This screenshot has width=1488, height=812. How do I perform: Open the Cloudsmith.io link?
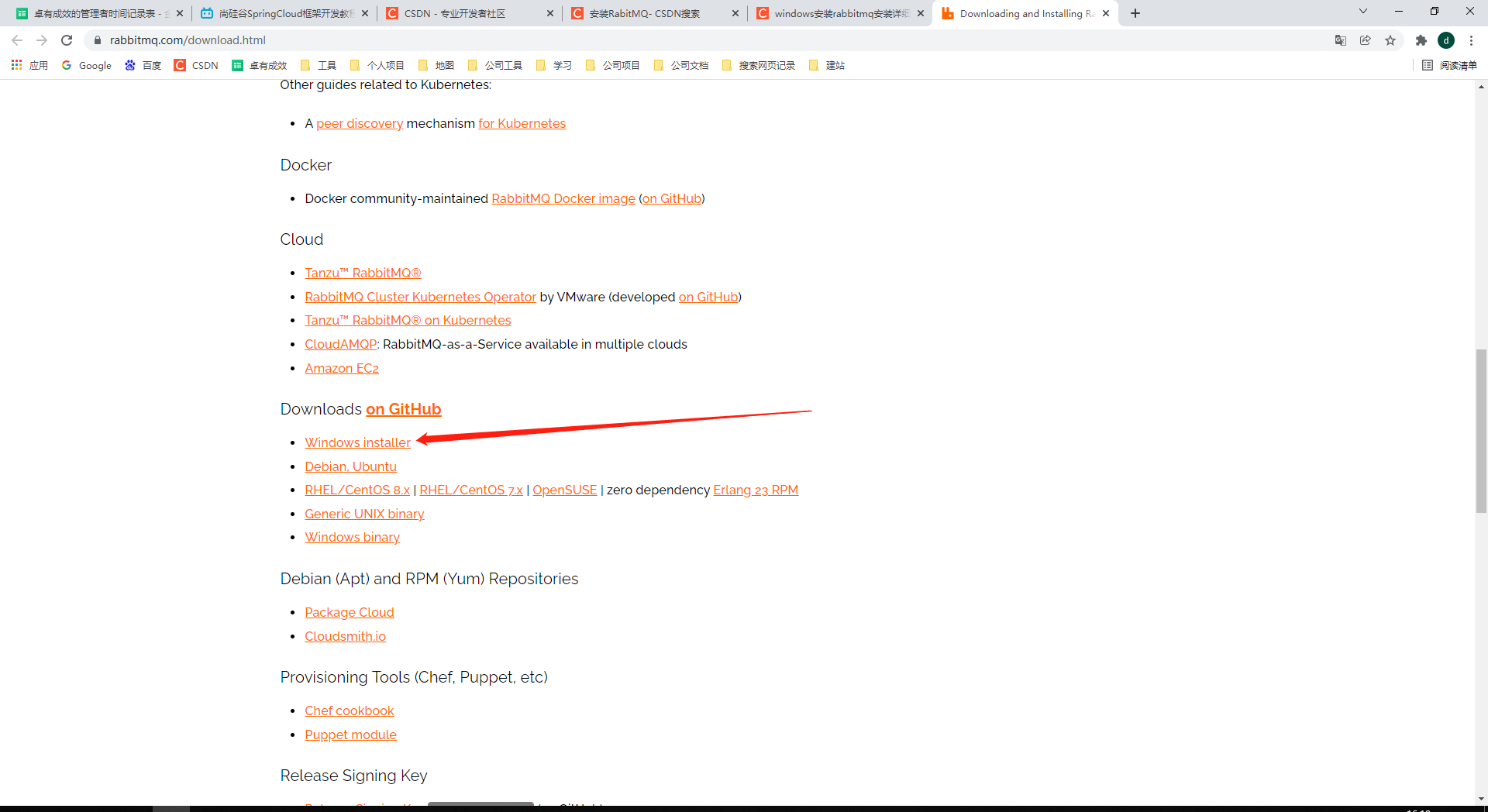[345, 636]
